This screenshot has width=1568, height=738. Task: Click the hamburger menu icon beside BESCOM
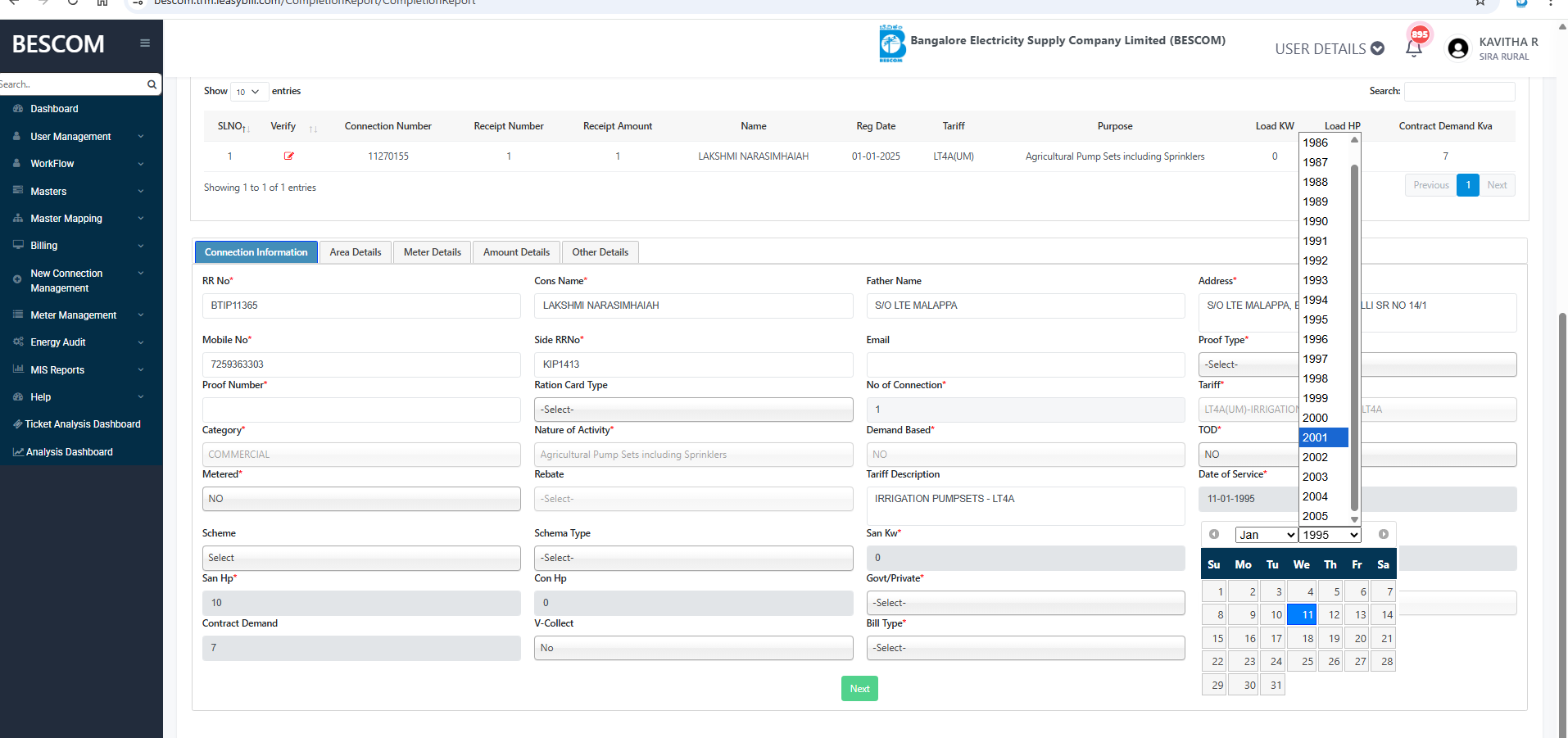(x=145, y=43)
